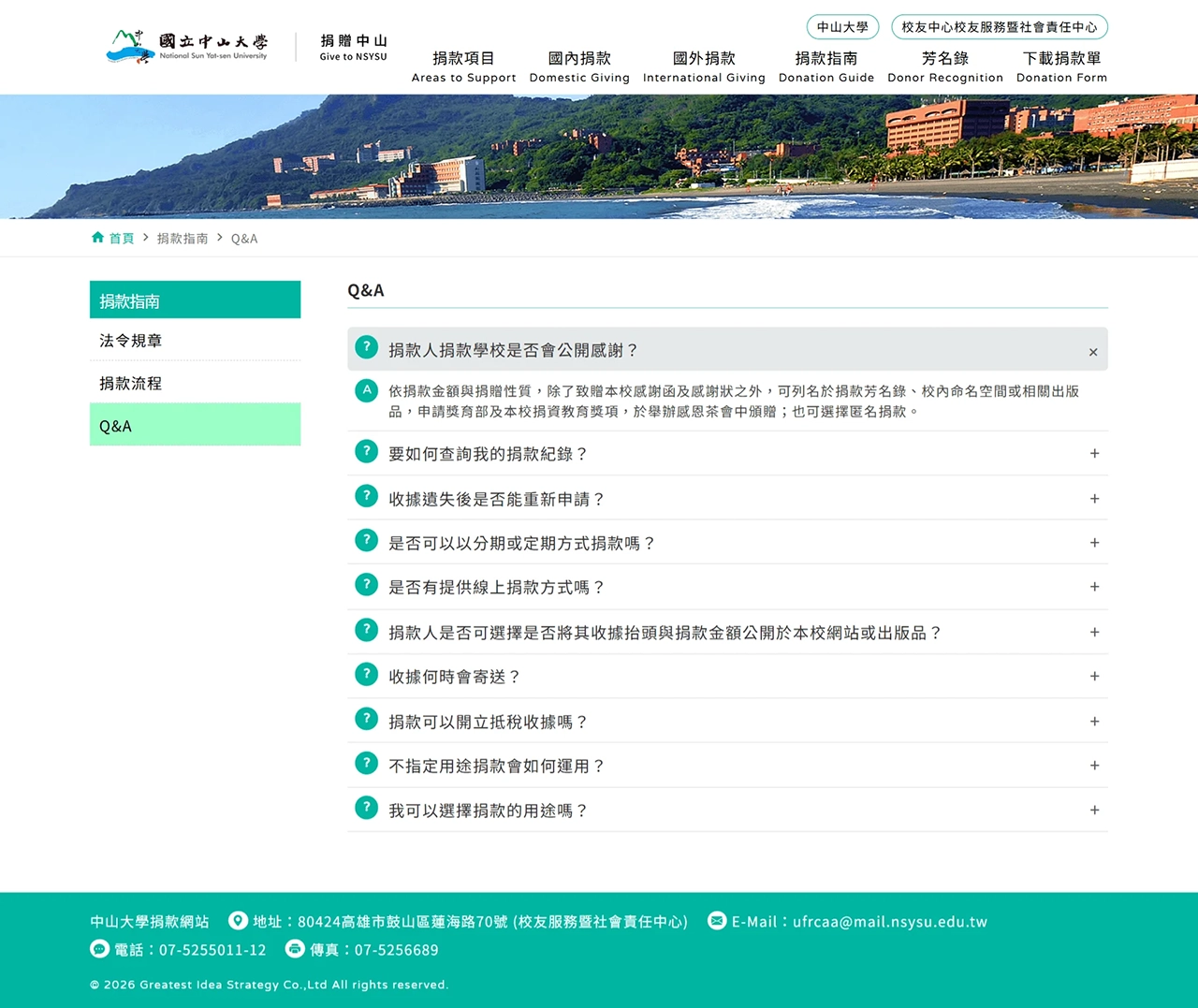Screen dimensions: 1198x1008
Task: Click question icon beside 我可以選擇捐款的用途嗎
Action: [367, 808]
